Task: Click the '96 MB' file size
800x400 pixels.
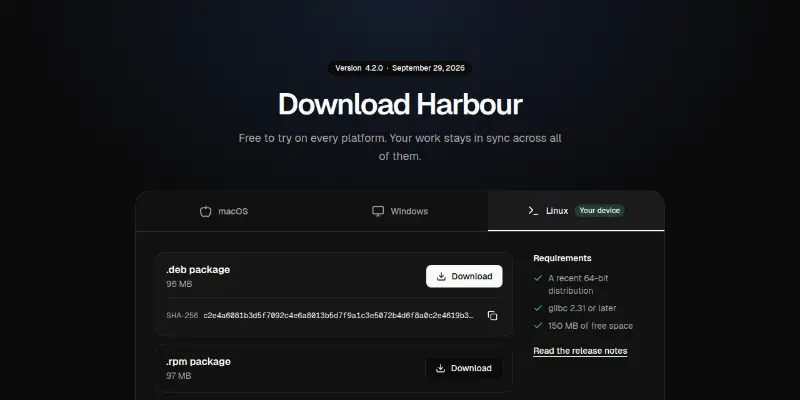Action: pos(179,284)
